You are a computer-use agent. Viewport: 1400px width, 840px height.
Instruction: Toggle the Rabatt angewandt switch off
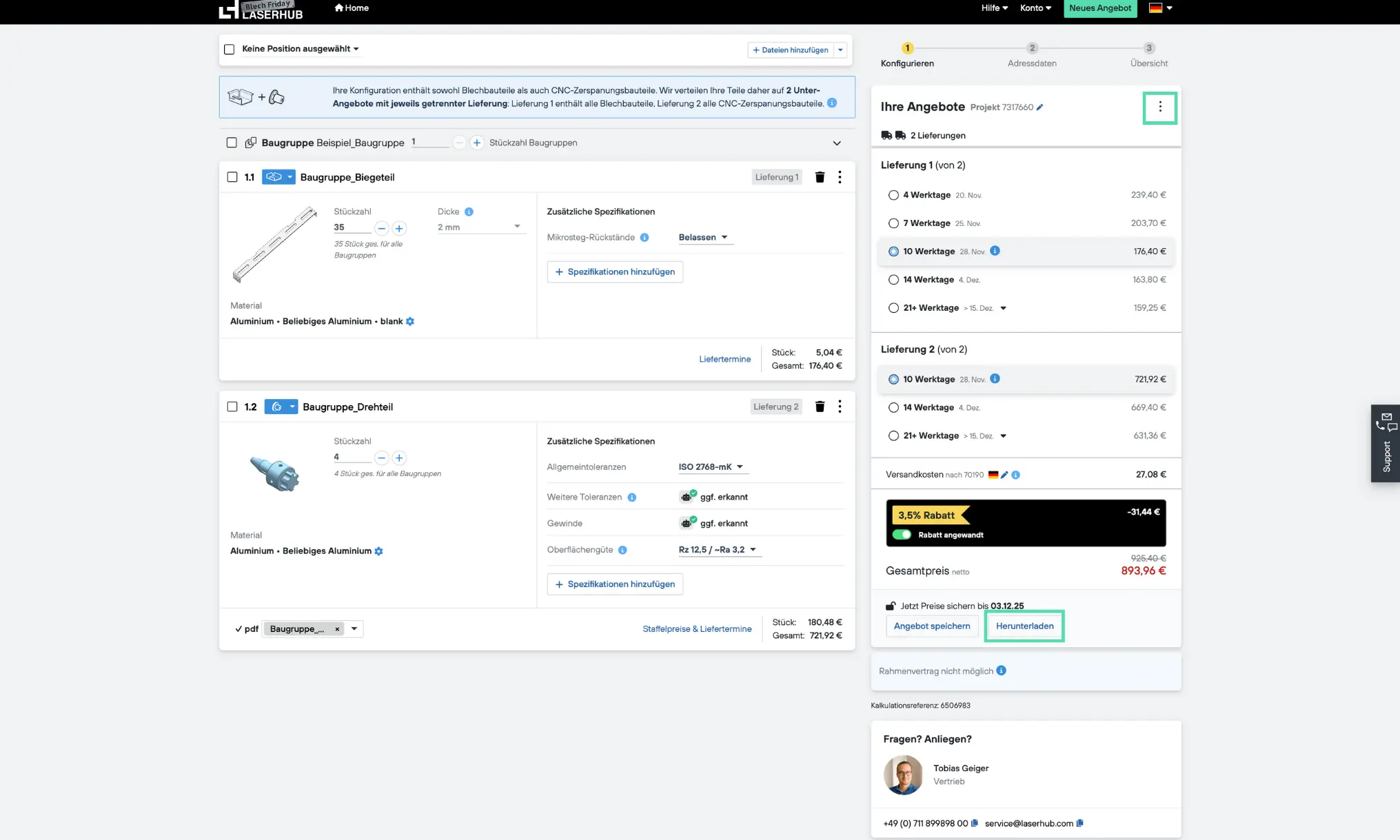[x=902, y=535]
